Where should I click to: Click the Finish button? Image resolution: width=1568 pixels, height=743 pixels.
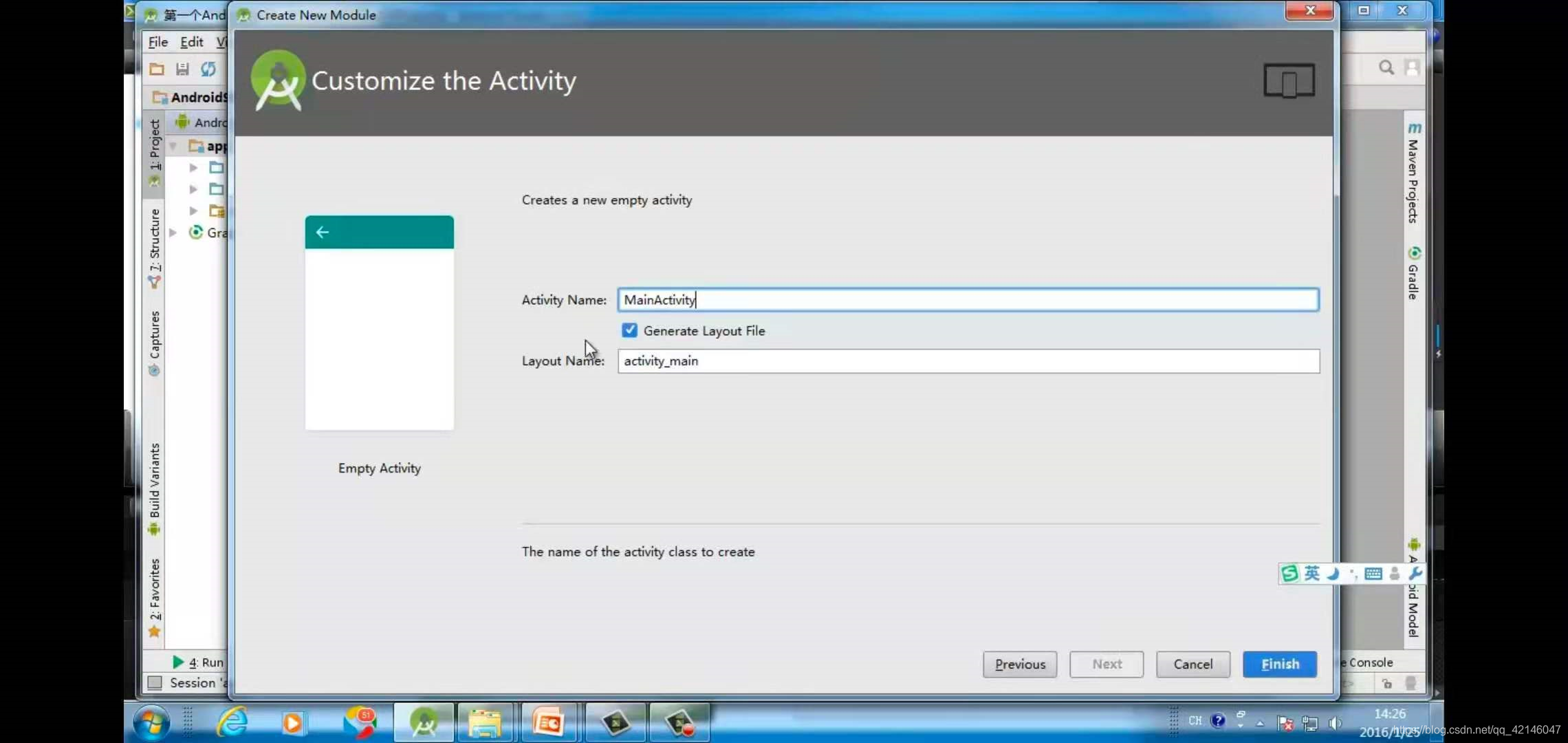coord(1279,664)
